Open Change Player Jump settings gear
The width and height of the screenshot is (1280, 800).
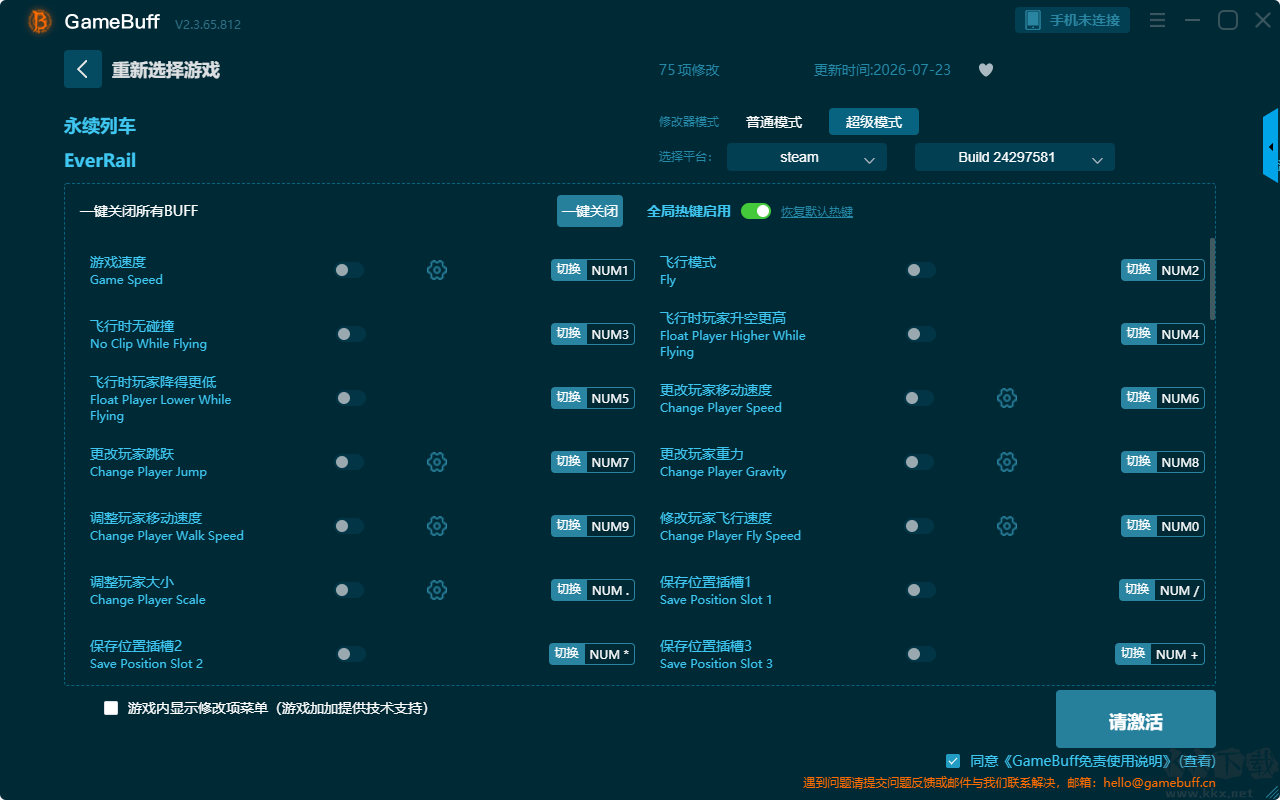pyautogui.click(x=436, y=462)
